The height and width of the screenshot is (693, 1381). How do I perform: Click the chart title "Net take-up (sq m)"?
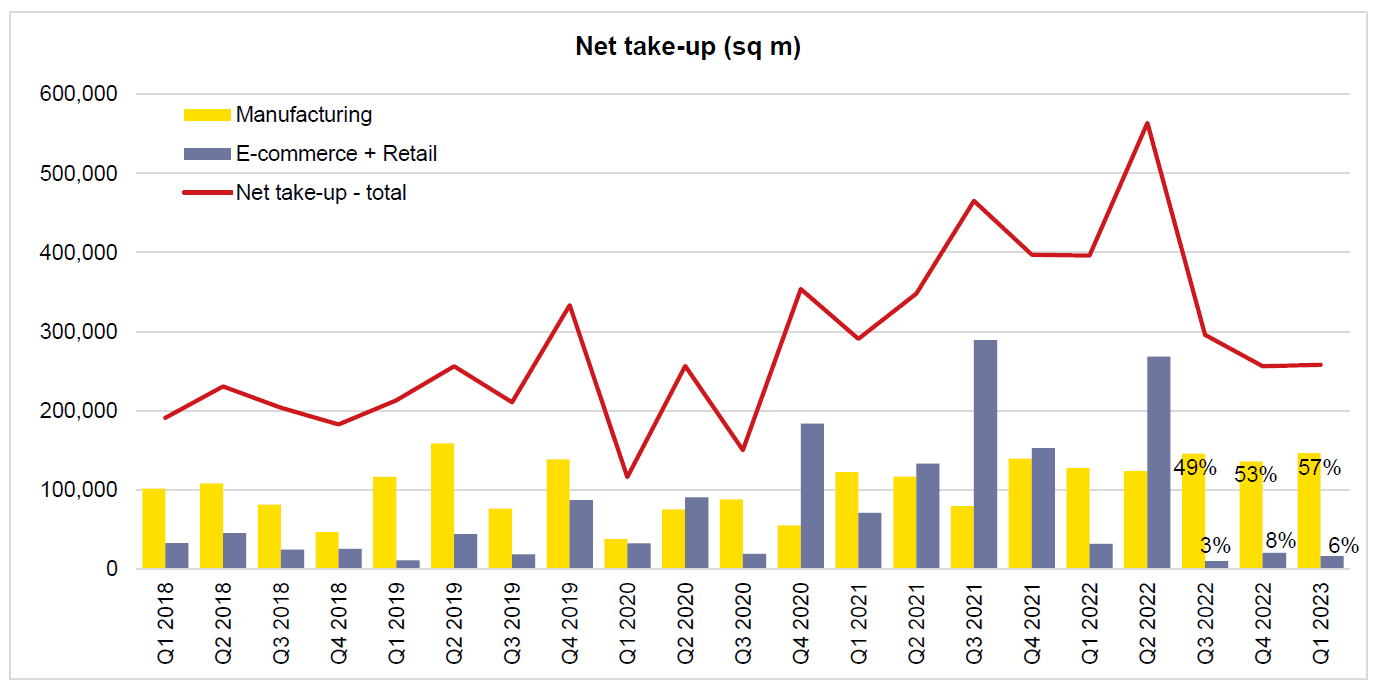coord(688,47)
